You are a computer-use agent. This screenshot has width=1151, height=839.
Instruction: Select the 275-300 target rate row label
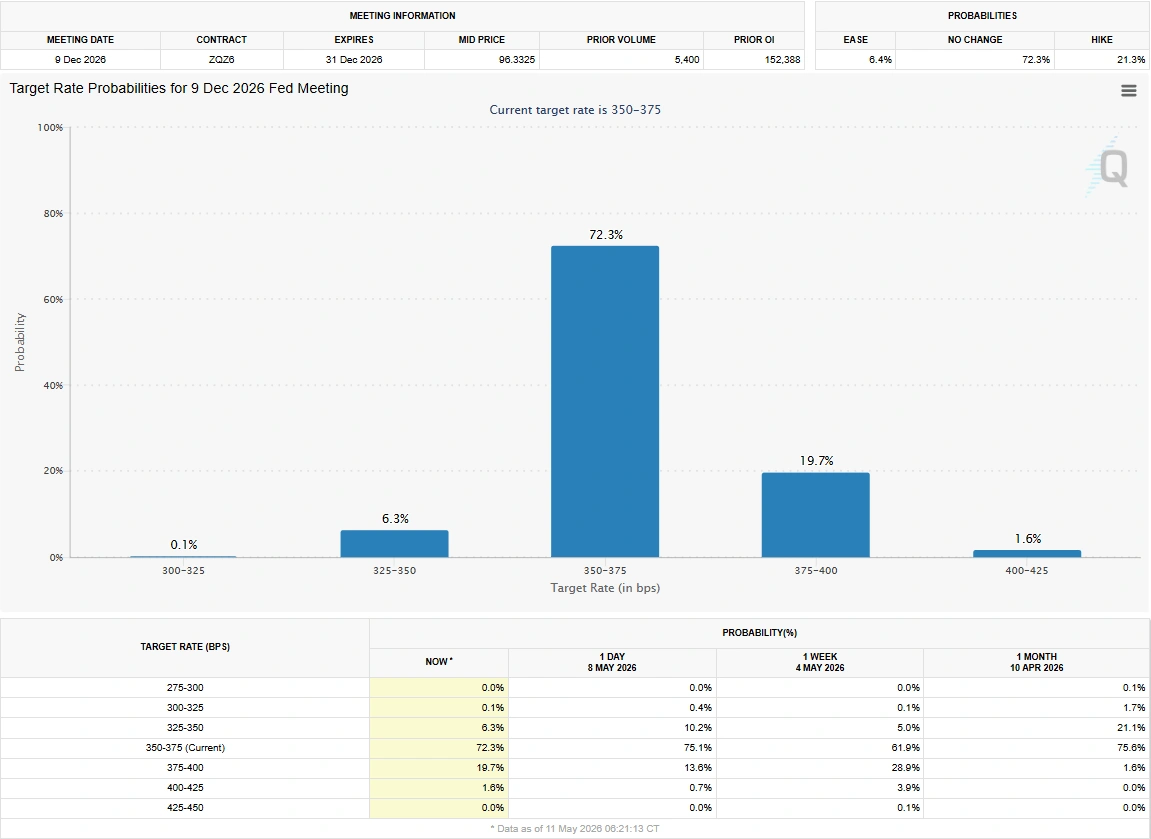point(185,688)
